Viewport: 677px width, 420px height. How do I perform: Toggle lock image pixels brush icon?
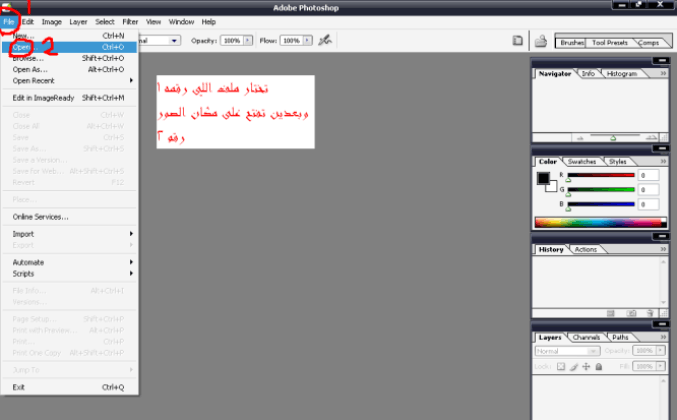[x=573, y=367]
